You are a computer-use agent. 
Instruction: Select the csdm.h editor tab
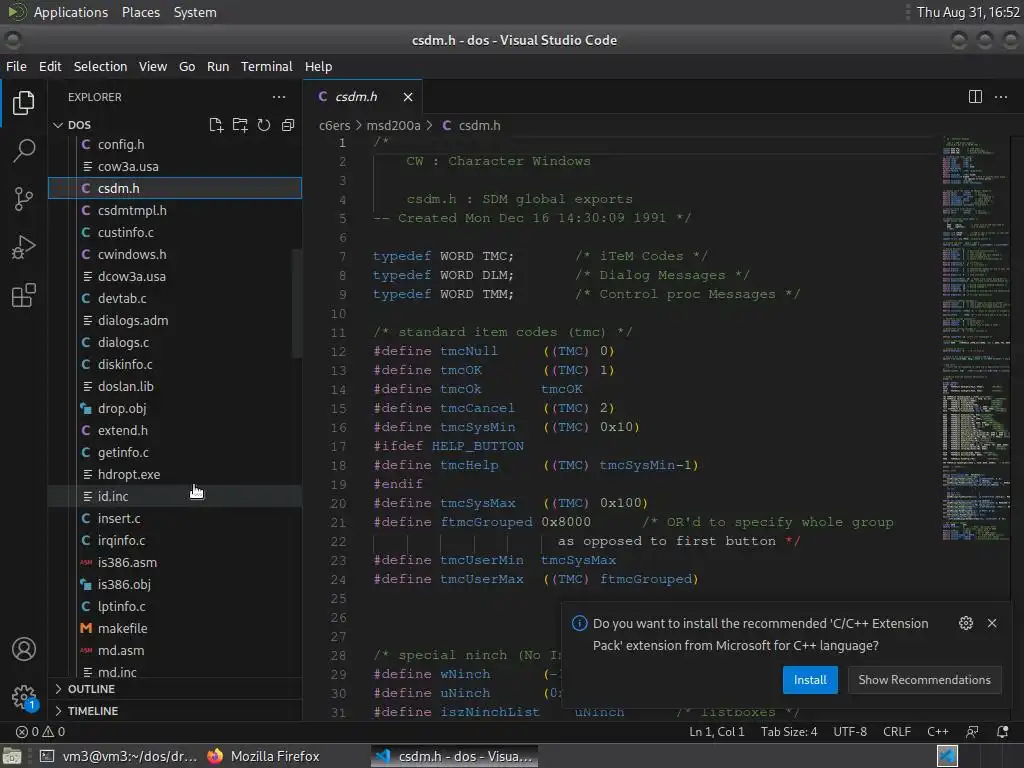pos(362,97)
